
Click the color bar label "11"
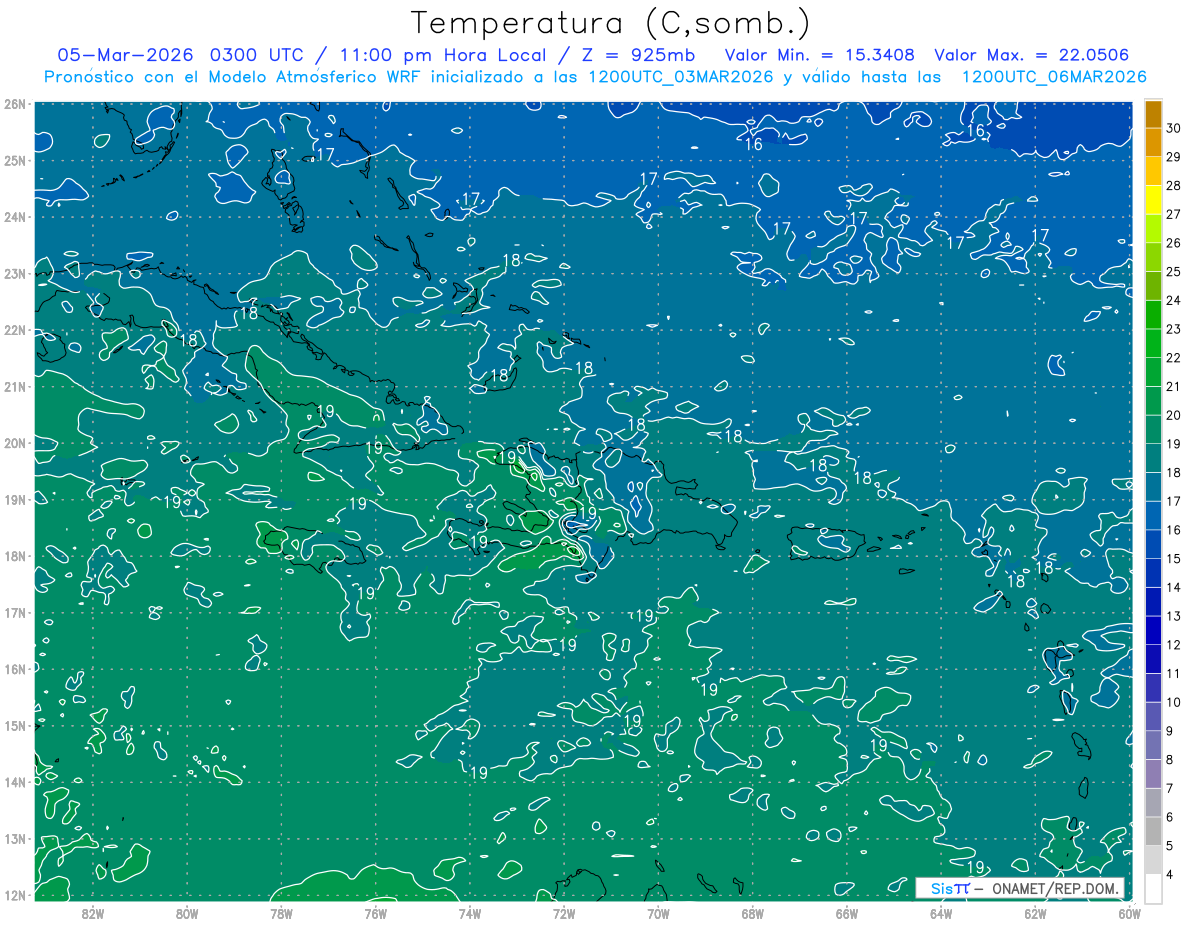coord(1174,673)
